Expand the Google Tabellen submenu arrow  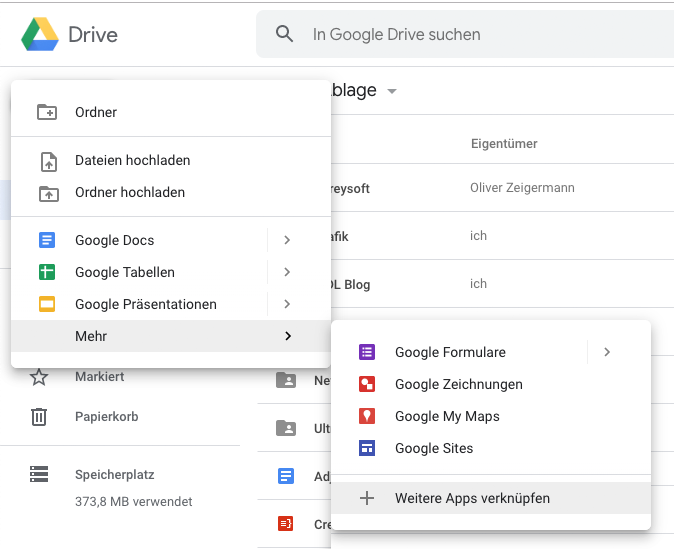(x=287, y=272)
